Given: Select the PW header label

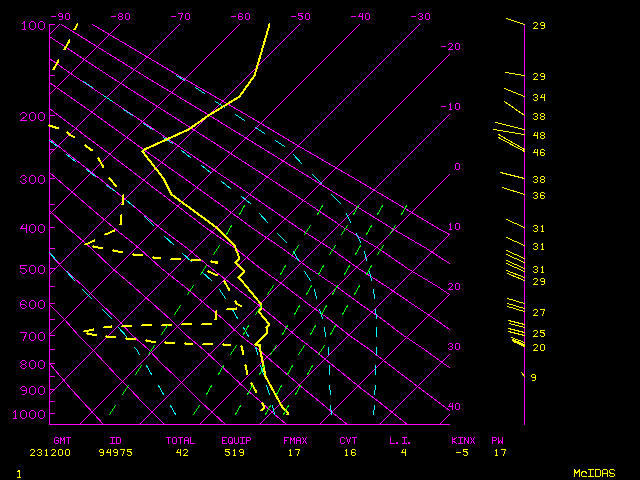Looking at the screenshot, I should click(498, 440).
